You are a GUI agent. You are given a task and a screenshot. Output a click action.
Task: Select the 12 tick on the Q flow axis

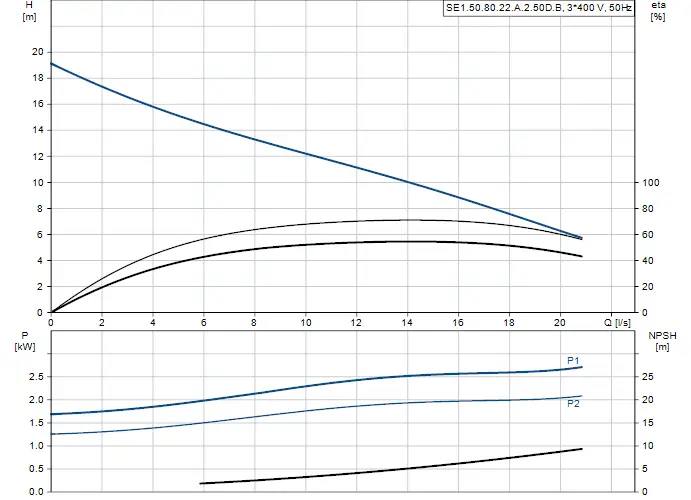coord(356,322)
